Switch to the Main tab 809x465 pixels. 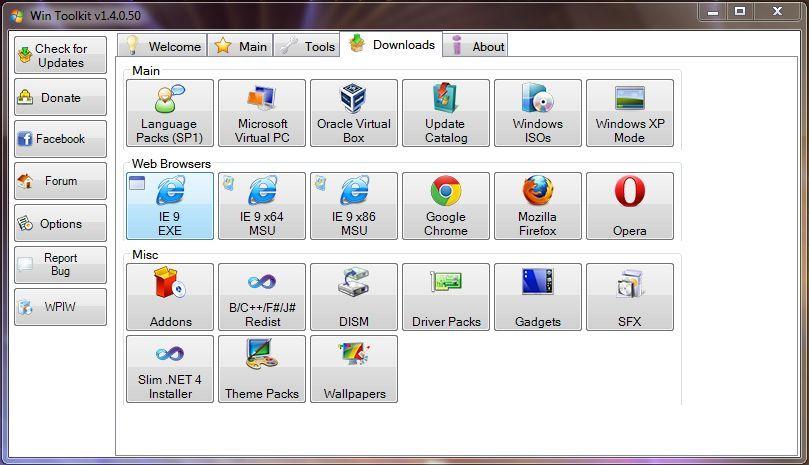240,45
